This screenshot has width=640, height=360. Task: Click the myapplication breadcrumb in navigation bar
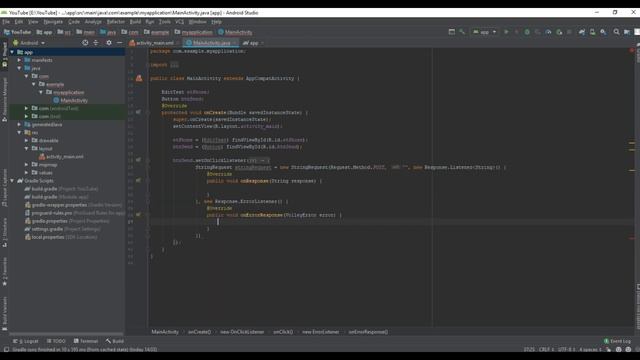pyautogui.click(x=193, y=32)
